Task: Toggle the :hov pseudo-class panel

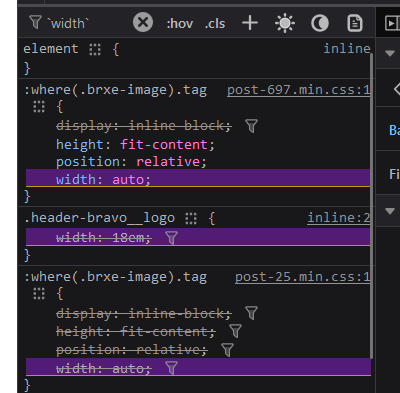Action: pyautogui.click(x=180, y=24)
